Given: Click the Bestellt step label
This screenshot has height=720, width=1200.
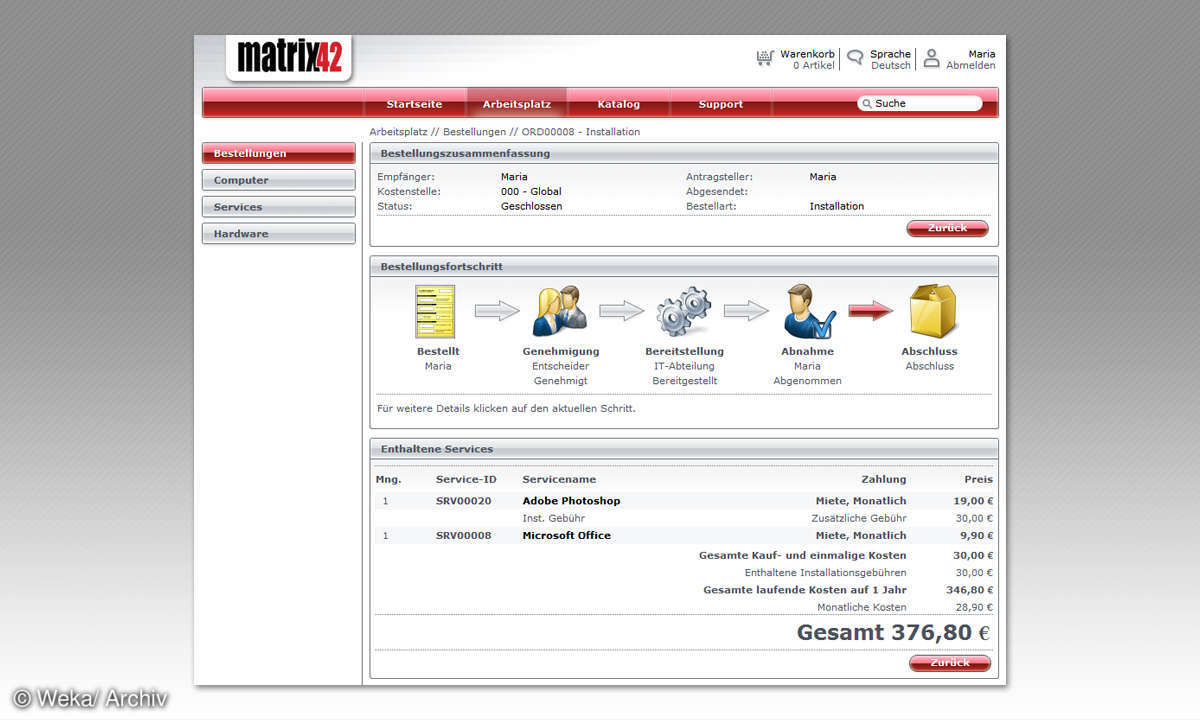Looking at the screenshot, I should pos(438,351).
